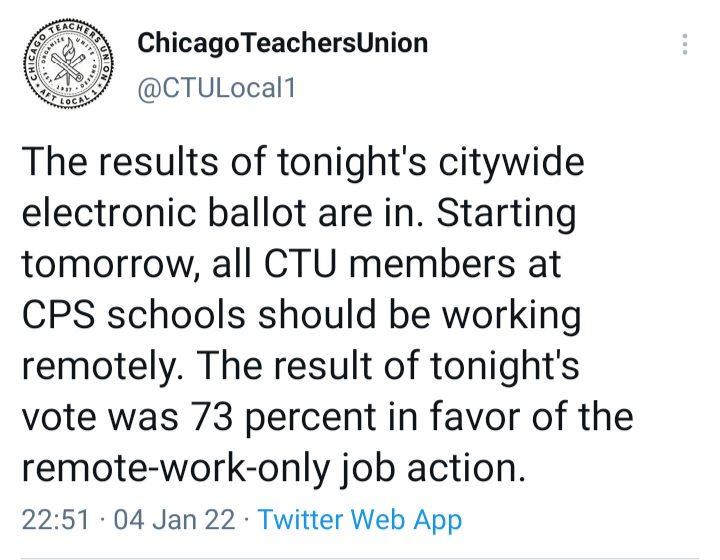
Task: Click the tweet's first line about tonight's citywide
Action: pyautogui.click(x=303, y=162)
